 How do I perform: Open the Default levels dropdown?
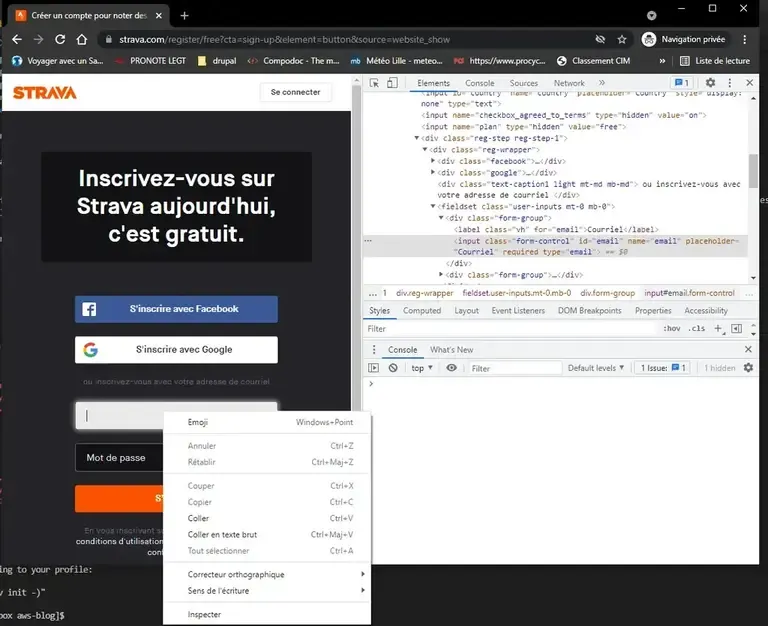click(x=597, y=368)
